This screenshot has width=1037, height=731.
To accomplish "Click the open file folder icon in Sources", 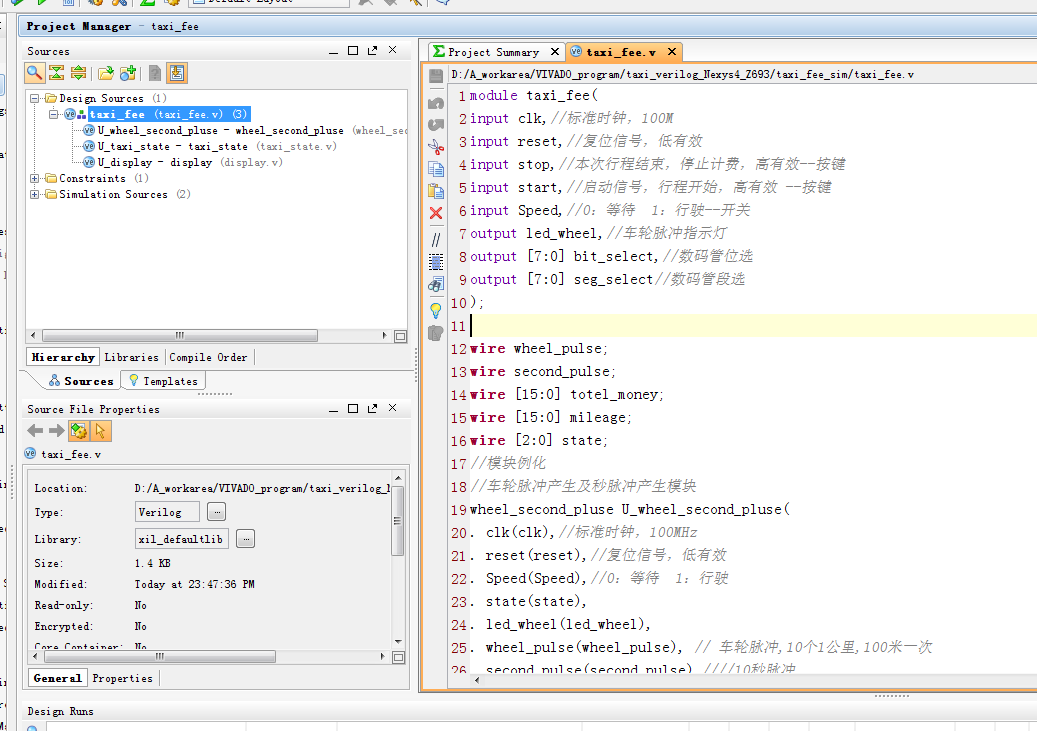I will 106,73.
